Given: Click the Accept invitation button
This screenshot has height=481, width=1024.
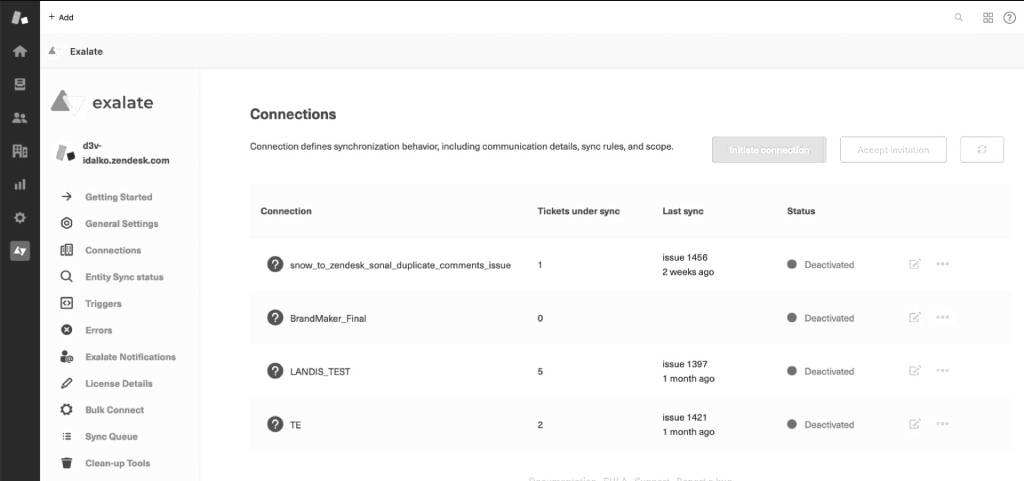Looking at the screenshot, I should point(893,149).
